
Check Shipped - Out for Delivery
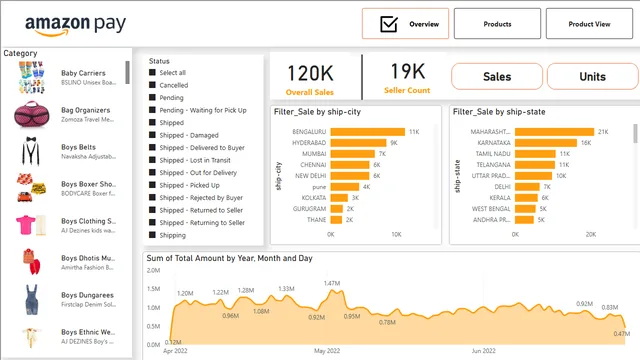pos(152,172)
